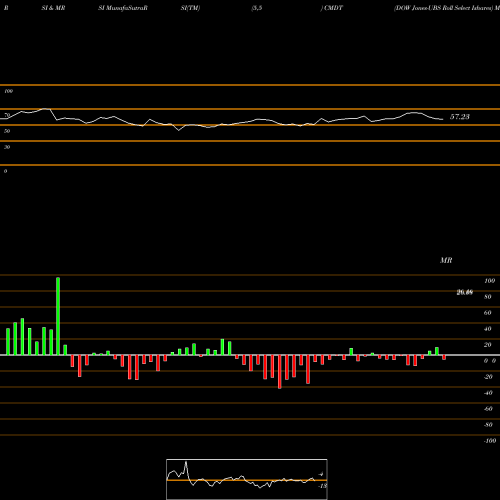Click the MR value label near the 80 level

pos(465,292)
